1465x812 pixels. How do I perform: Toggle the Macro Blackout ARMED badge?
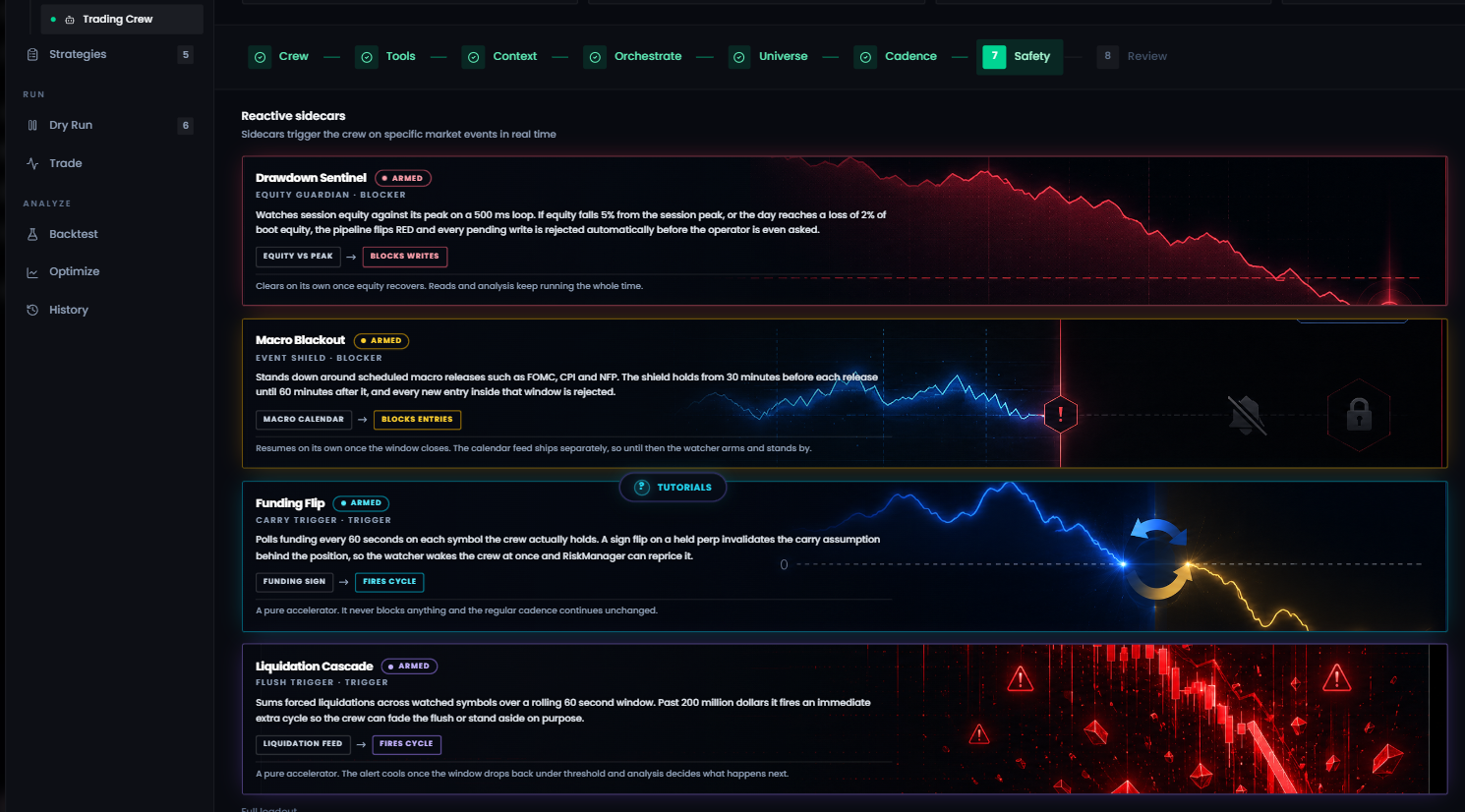381,341
